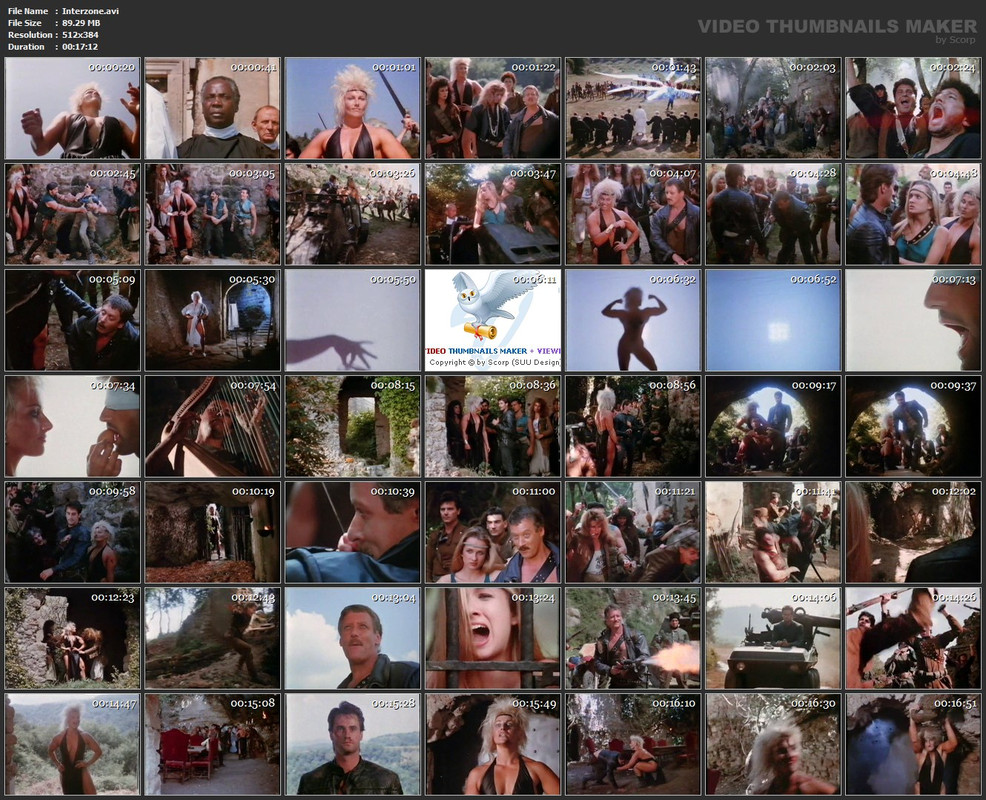Open the 00:05:30 thumbnail

tap(213, 320)
